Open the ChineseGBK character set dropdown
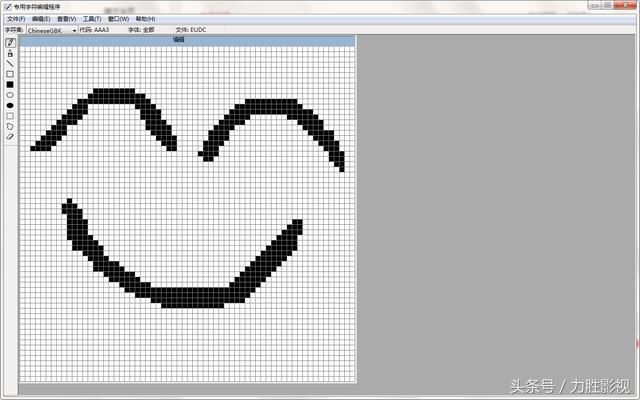Viewport: 640px width, 400px height. [52, 30]
